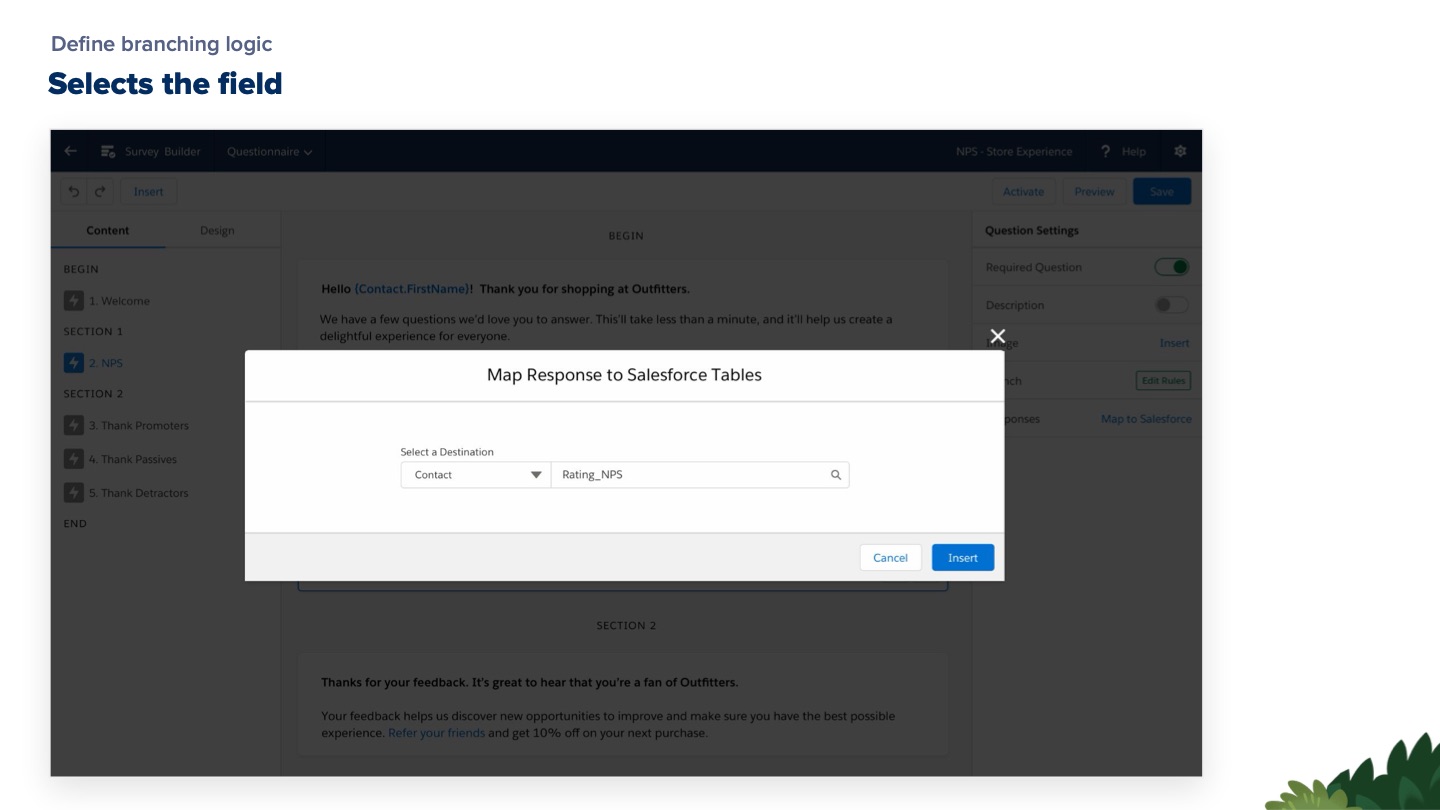This screenshot has height=810, width=1440.
Task: Click the Survey Builder icon
Action: 108,151
